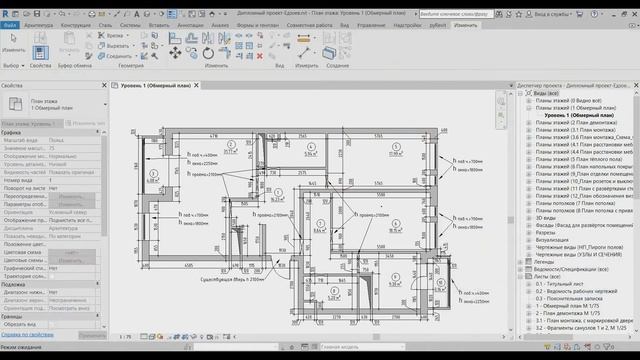Screen dimensions: 640x360
Task: Click Изменить for Переопределения видимости
Action: click(72, 196)
